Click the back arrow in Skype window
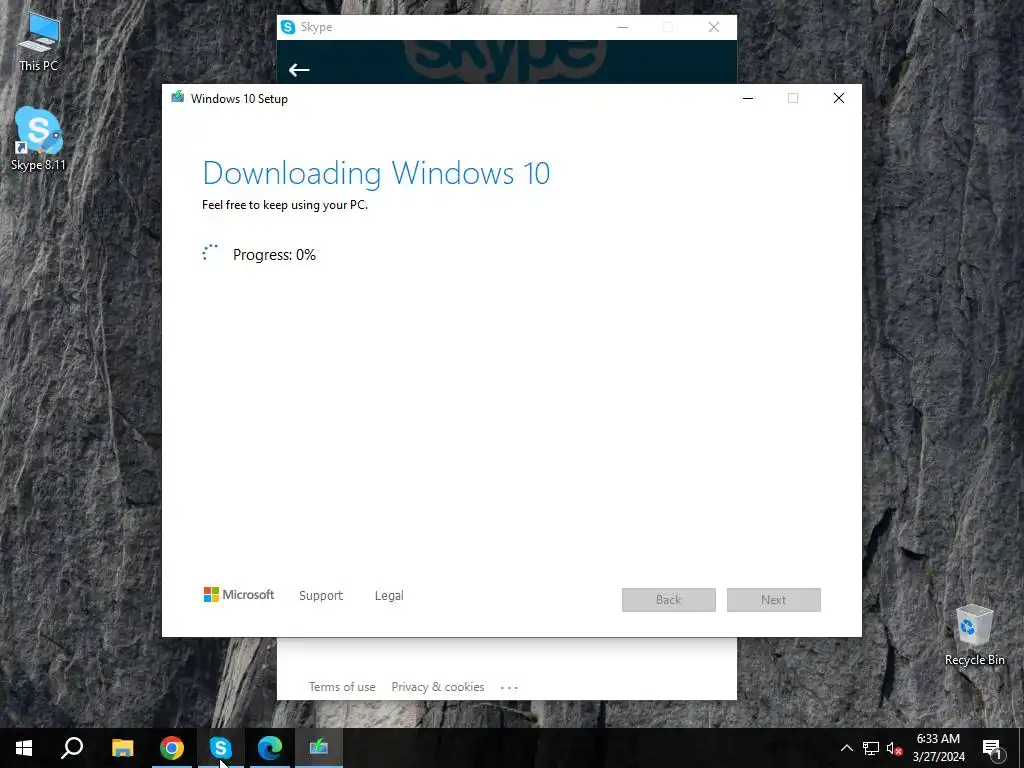Screen dimensions: 1024x768 coord(299,70)
